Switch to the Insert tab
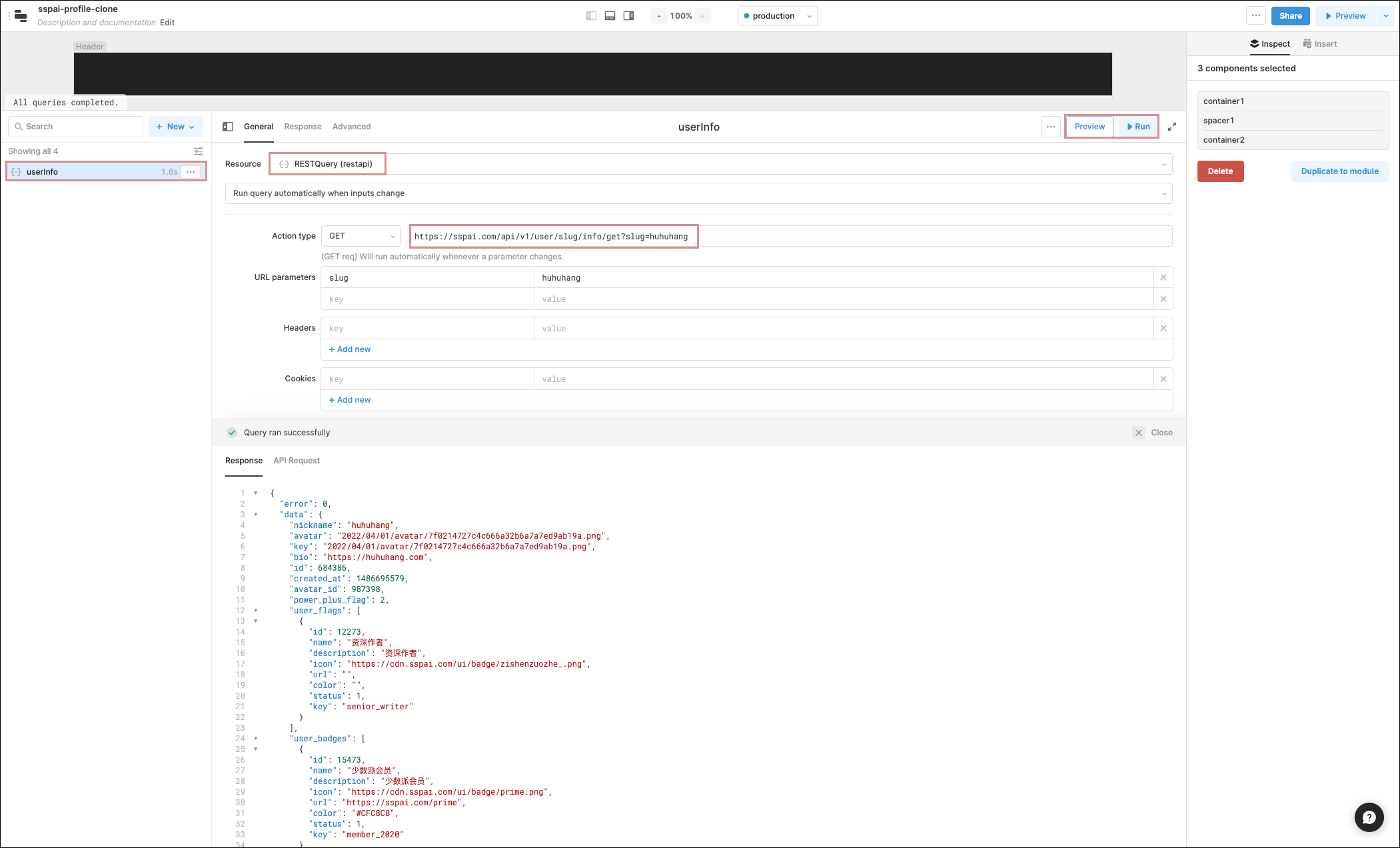 [1320, 44]
